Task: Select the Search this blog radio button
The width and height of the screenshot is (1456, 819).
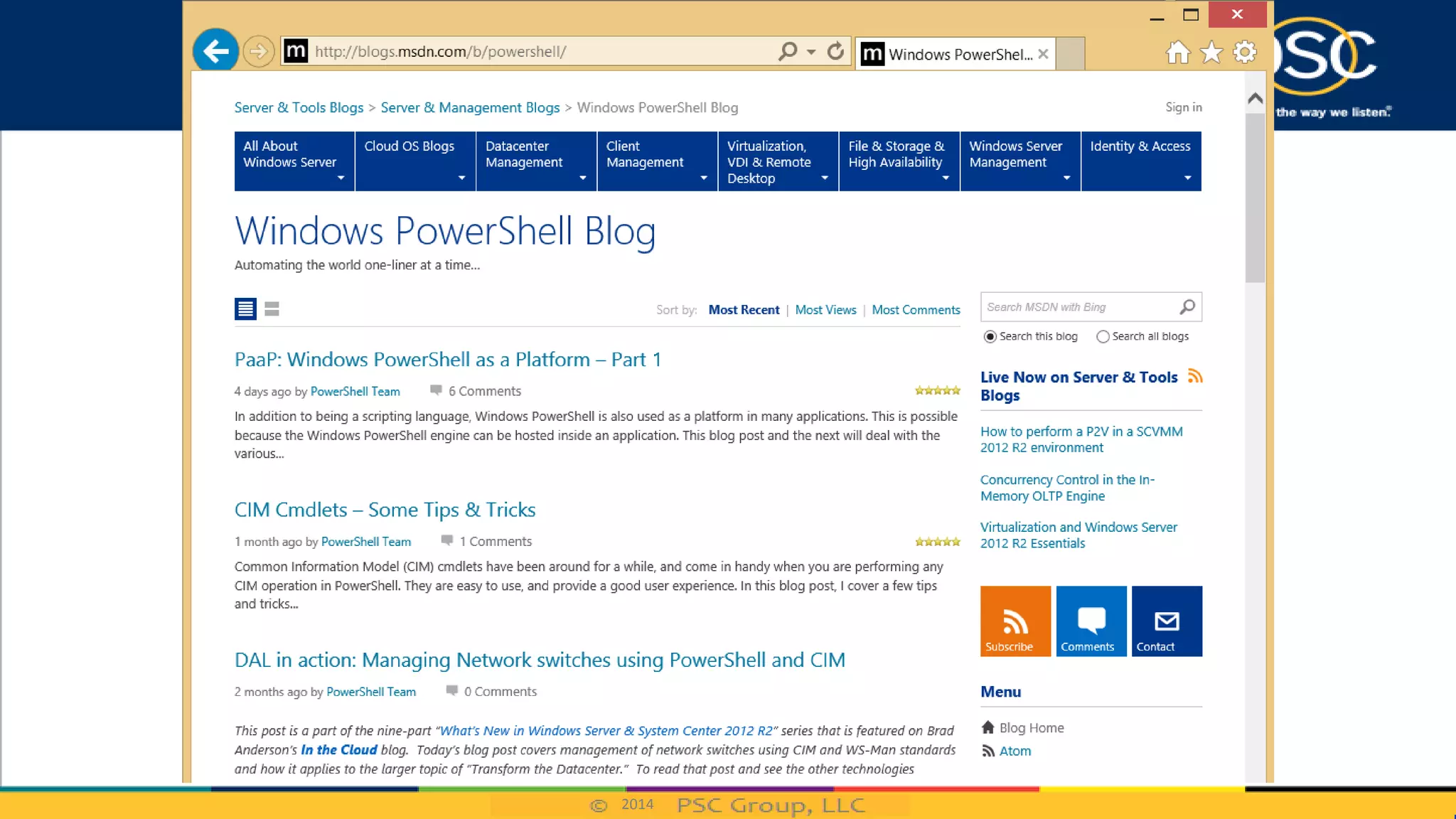Action: 990,337
